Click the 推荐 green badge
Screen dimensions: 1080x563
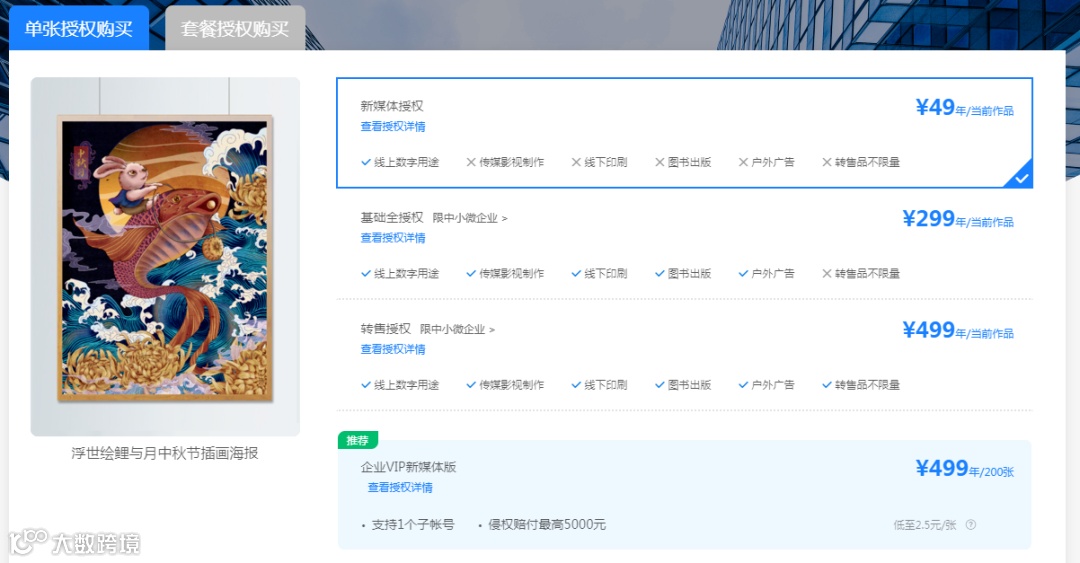click(357, 440)
